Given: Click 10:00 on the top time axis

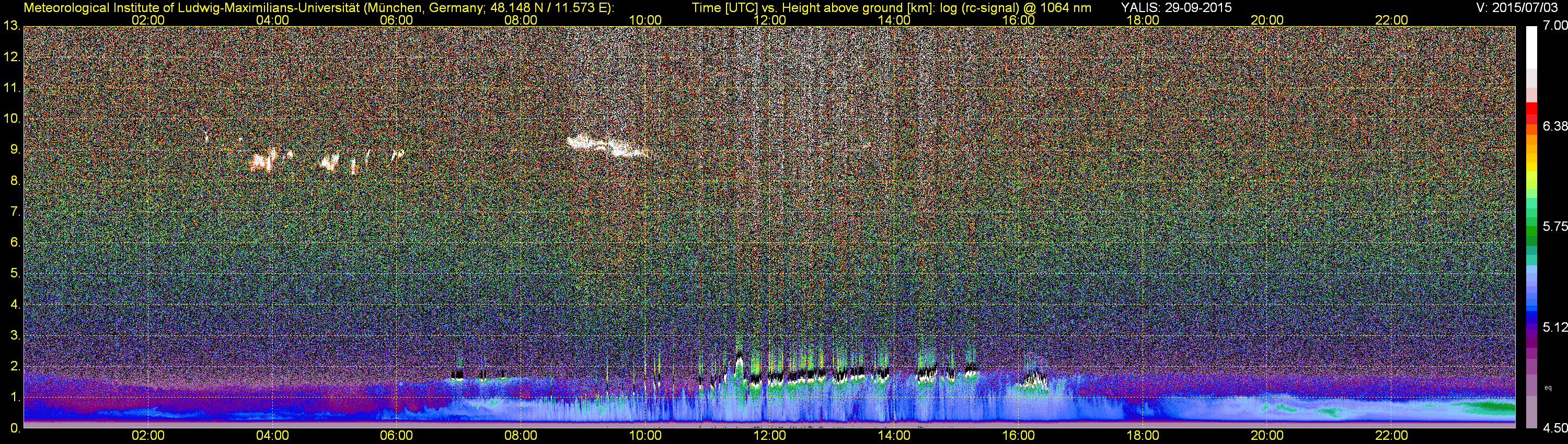Looking at the screenshot, I should 645,20.
